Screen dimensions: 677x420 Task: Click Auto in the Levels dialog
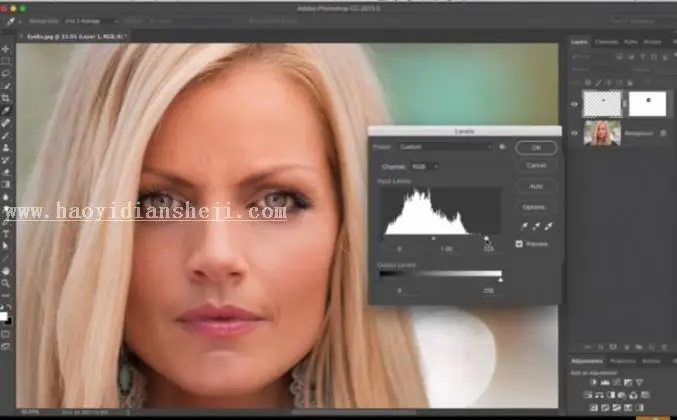536,186
